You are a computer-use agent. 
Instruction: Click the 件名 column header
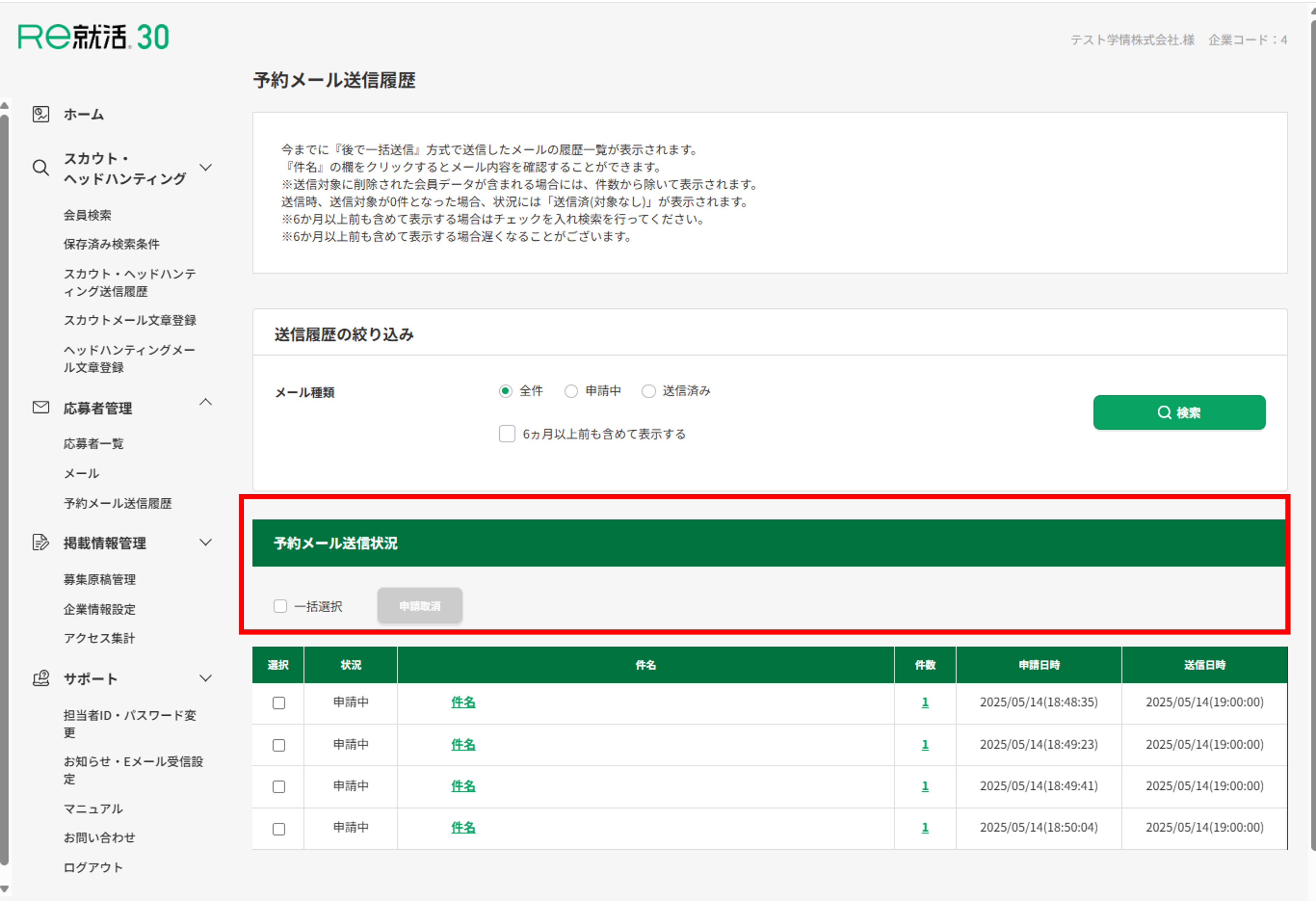[x=646, y=665]
